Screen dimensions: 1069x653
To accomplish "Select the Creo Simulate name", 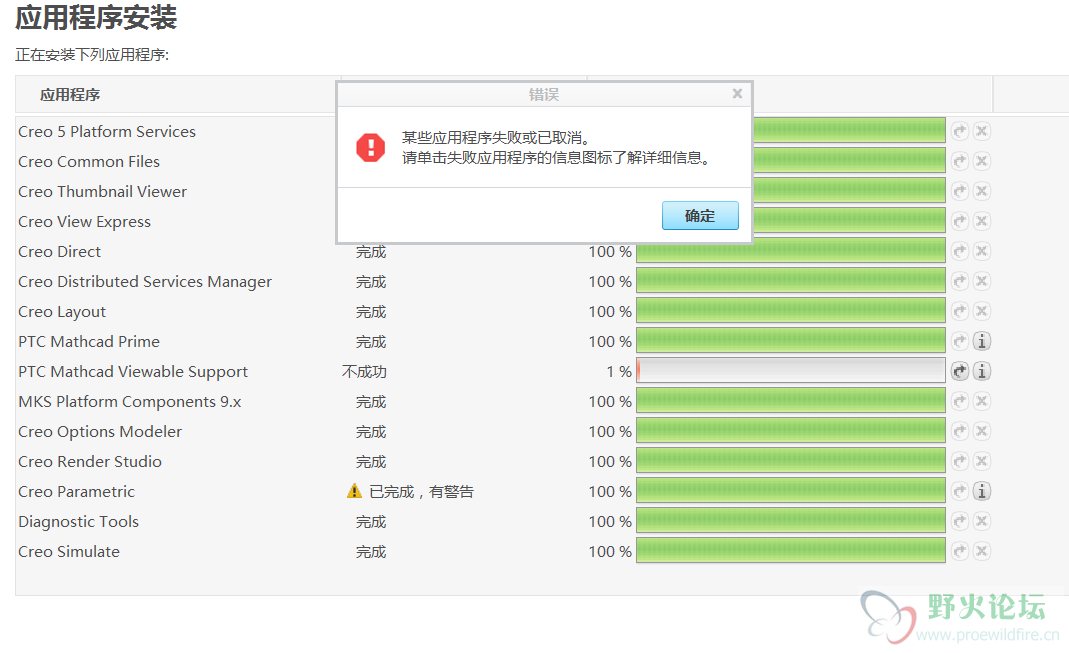I will [x=69, y=551].
